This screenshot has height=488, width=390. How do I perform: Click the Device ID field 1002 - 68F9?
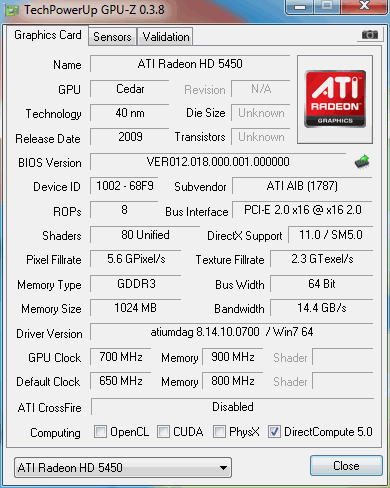coord(124,186)
